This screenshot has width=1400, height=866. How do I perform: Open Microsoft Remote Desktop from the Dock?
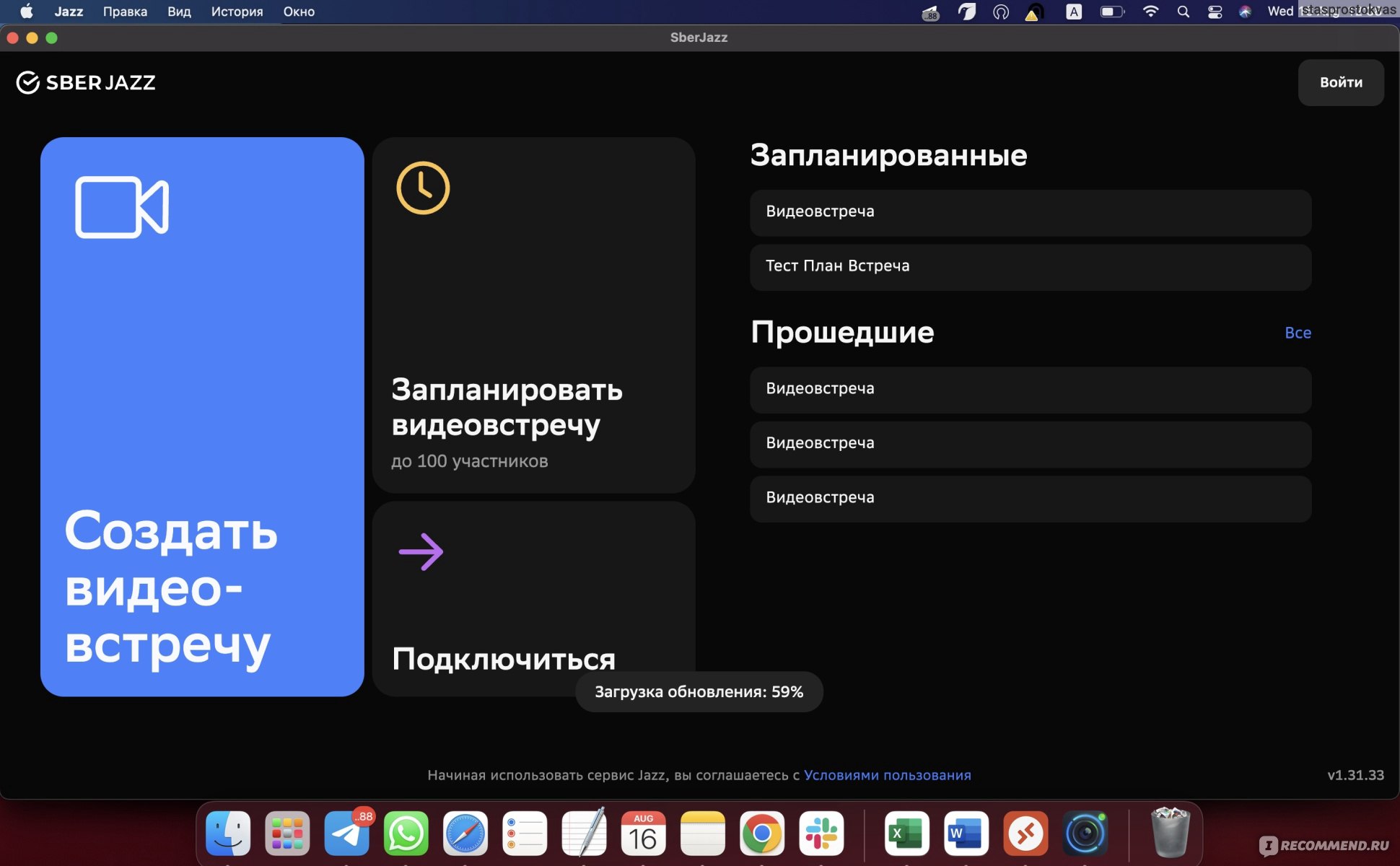[1025, 834]
